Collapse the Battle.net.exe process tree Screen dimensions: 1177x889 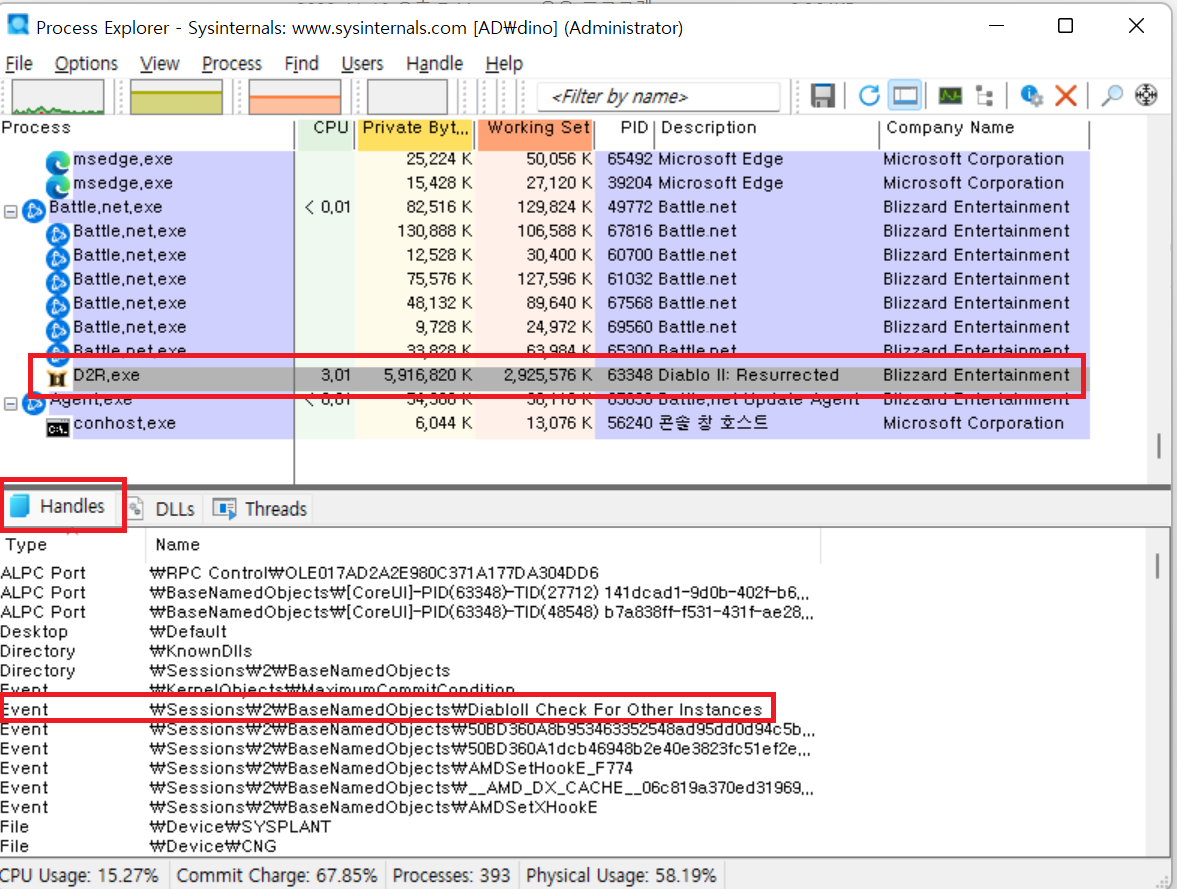coord(11,212)
